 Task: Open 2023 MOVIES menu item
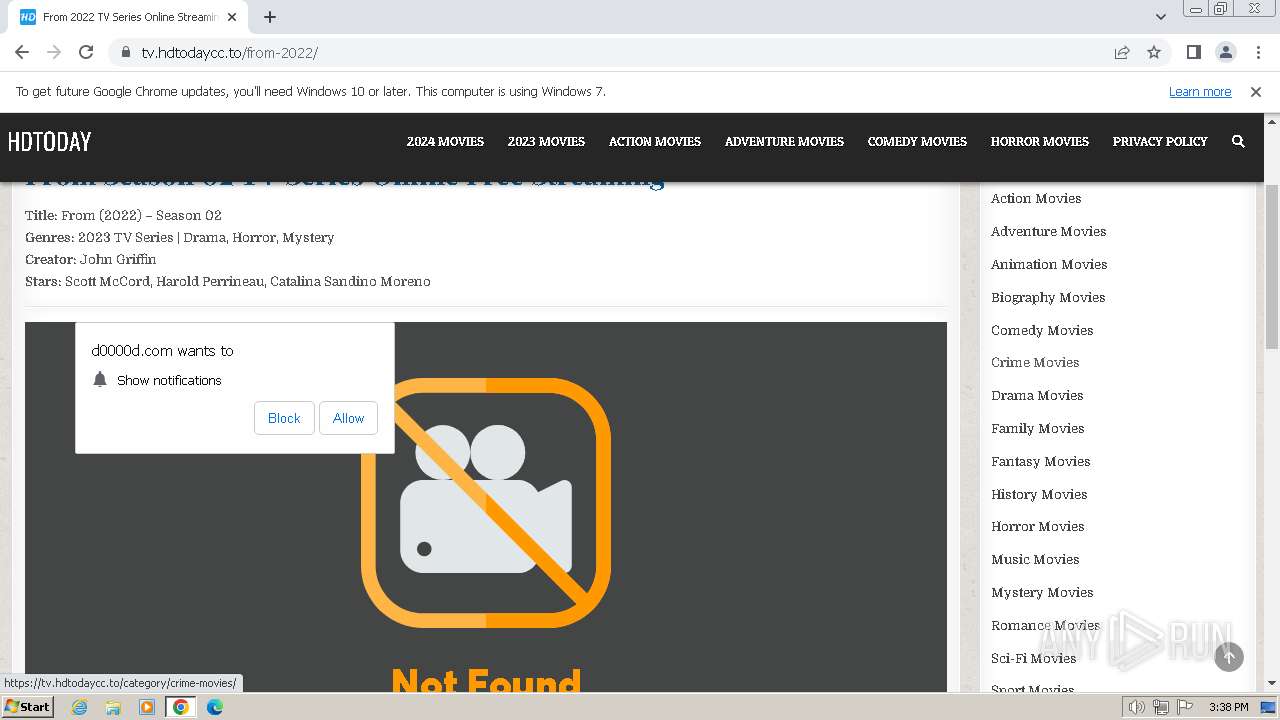point(546,142)
